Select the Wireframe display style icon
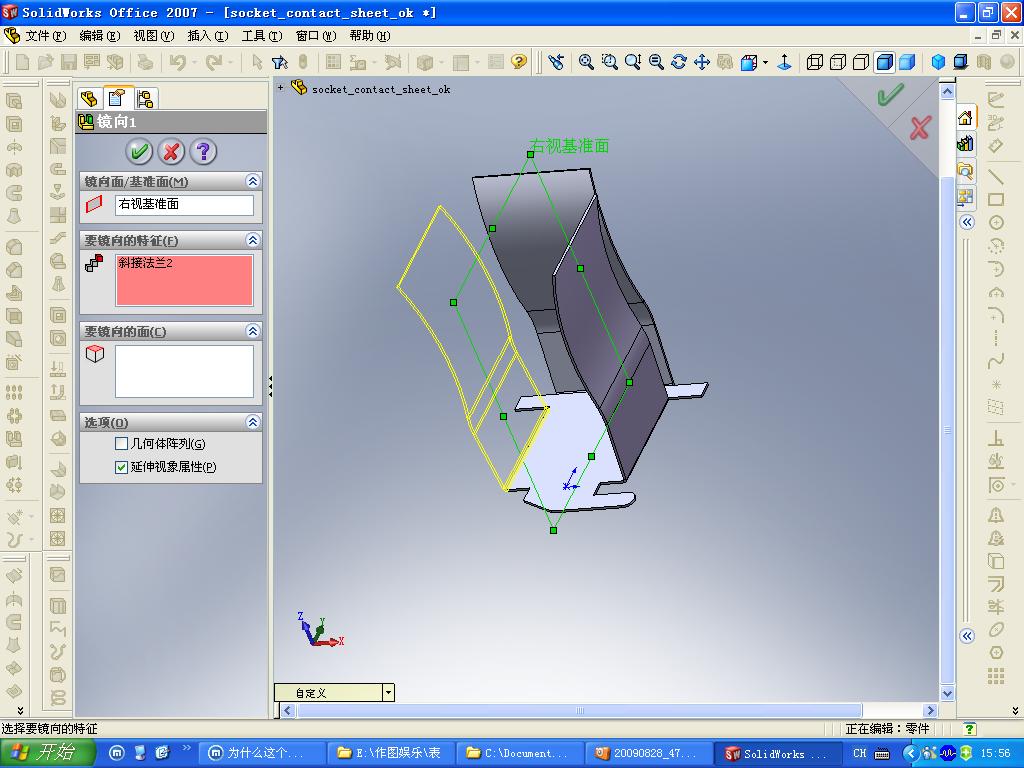The height and width of the screenshot is (768, 1024). [814, 62]
